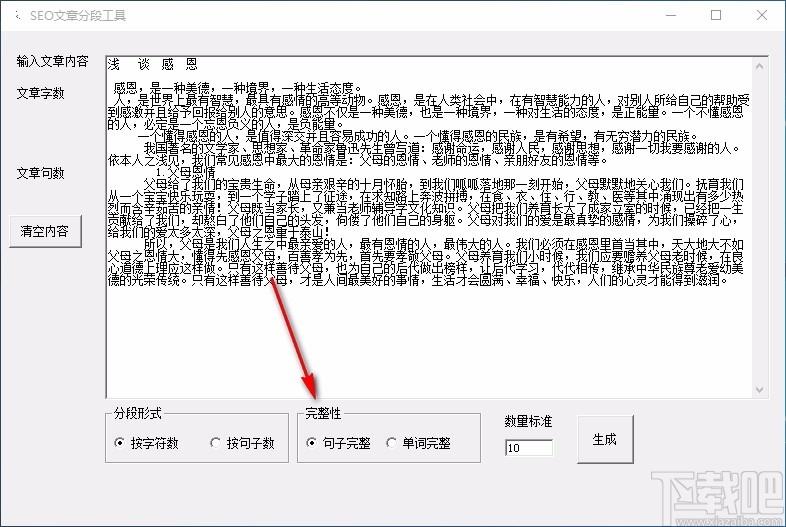Click the 1.父母恩情 heading line

click(185, 173)
